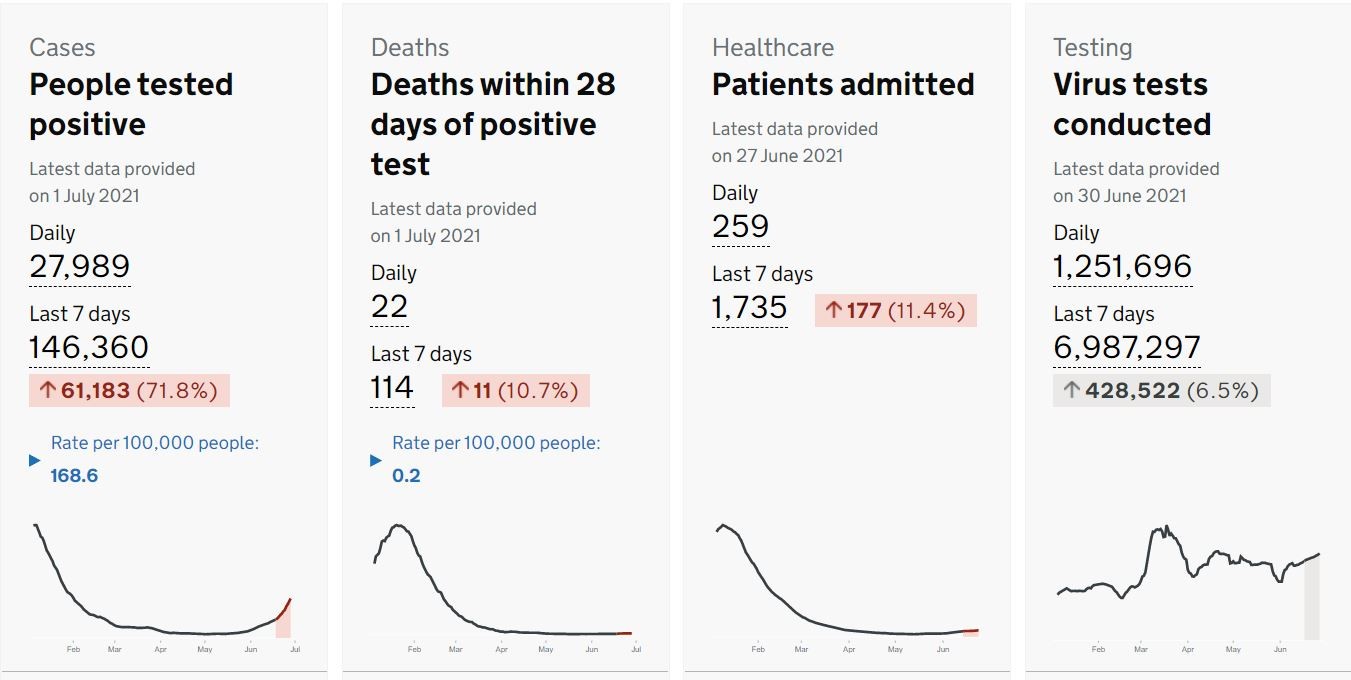The width and height of the screenshot is (1351, 680).
Task: Expand the deaths rate per 100,000 triangle
Action: point(376,460)
